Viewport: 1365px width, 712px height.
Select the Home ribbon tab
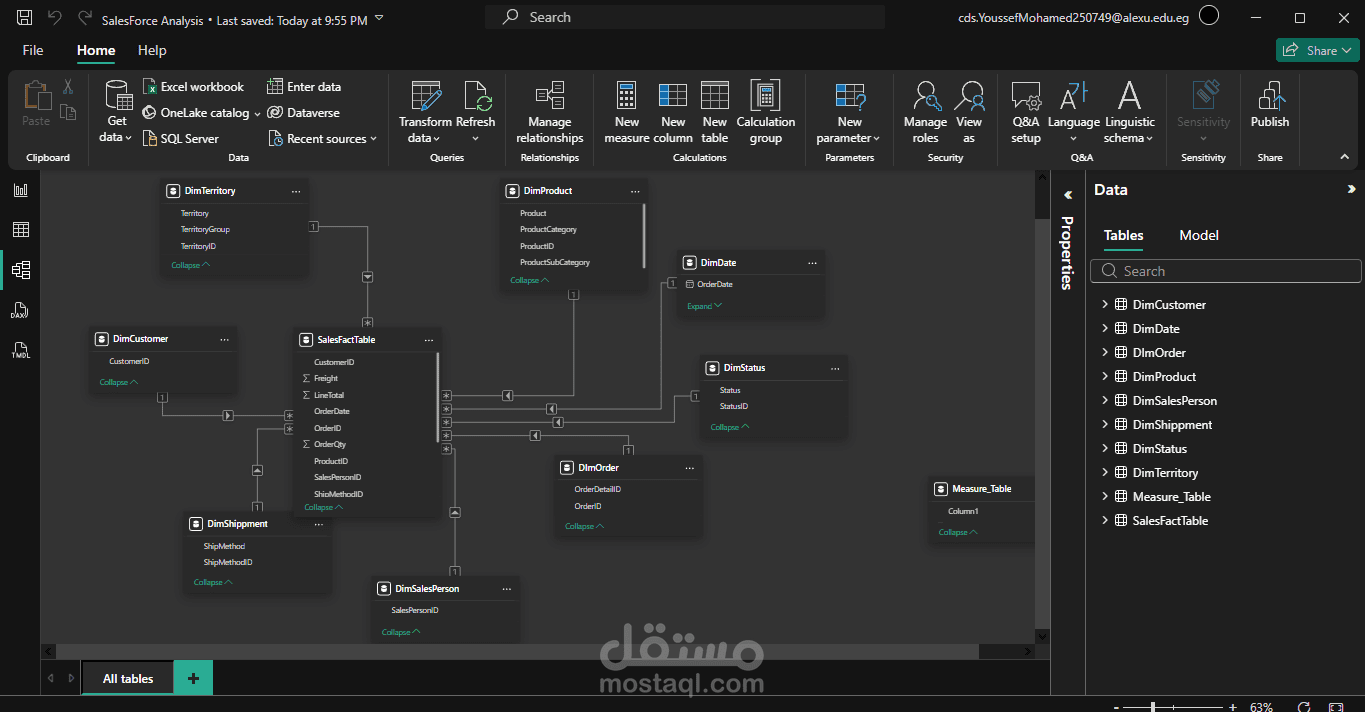96,50
